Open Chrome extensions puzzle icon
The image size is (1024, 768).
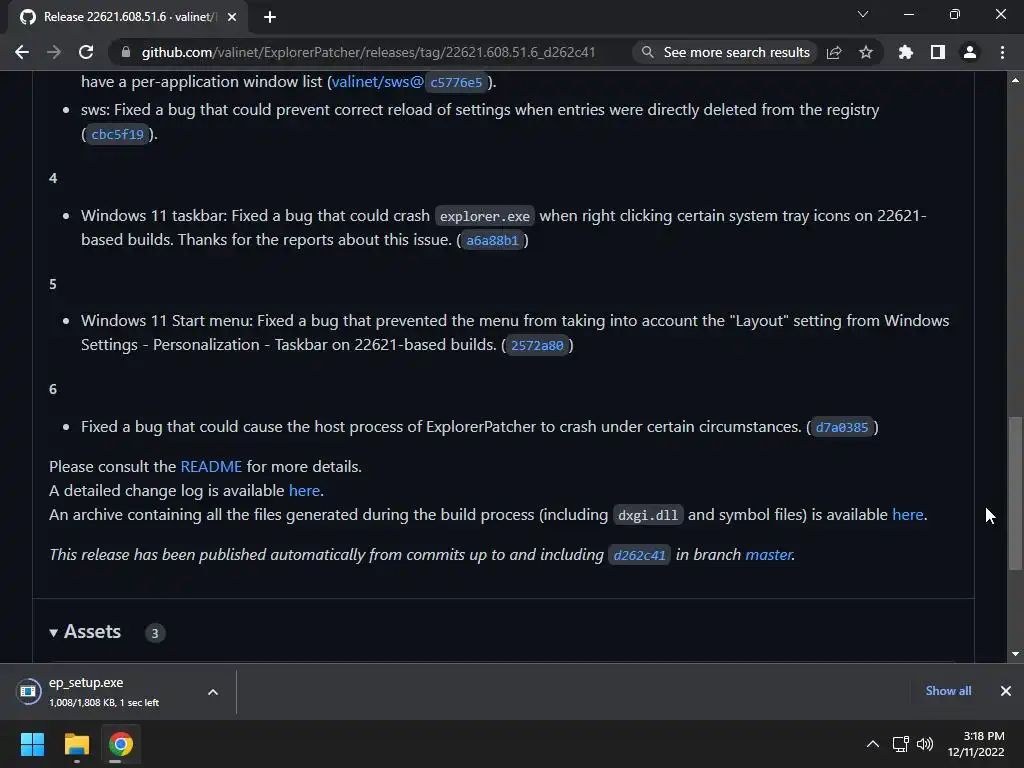coord(906,52)
